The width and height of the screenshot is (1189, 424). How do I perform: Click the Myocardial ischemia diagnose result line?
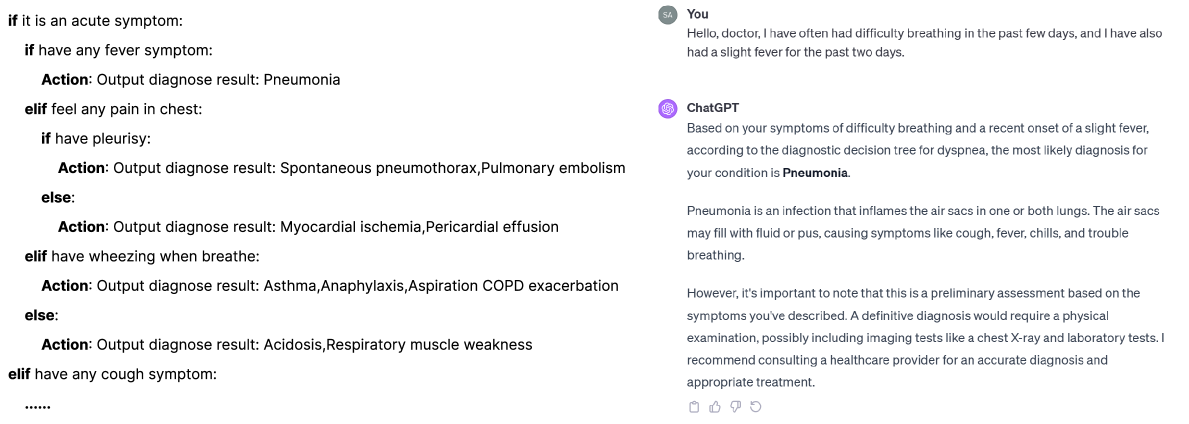tap(308, 227)
